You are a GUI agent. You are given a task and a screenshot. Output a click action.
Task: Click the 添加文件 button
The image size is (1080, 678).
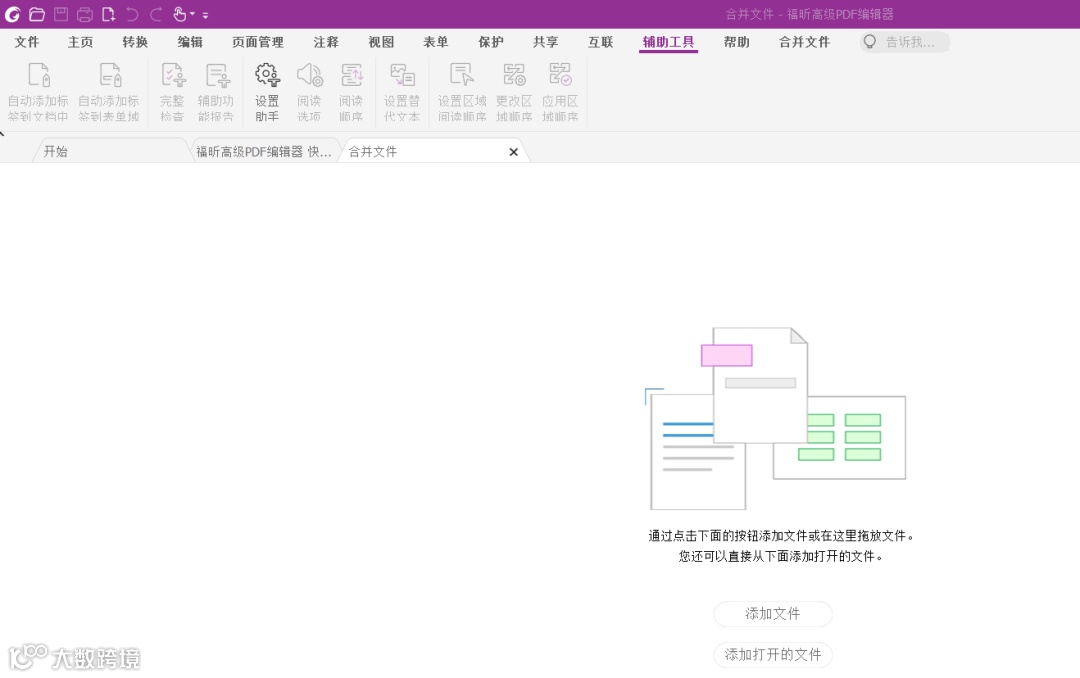[x=773, y=614]
